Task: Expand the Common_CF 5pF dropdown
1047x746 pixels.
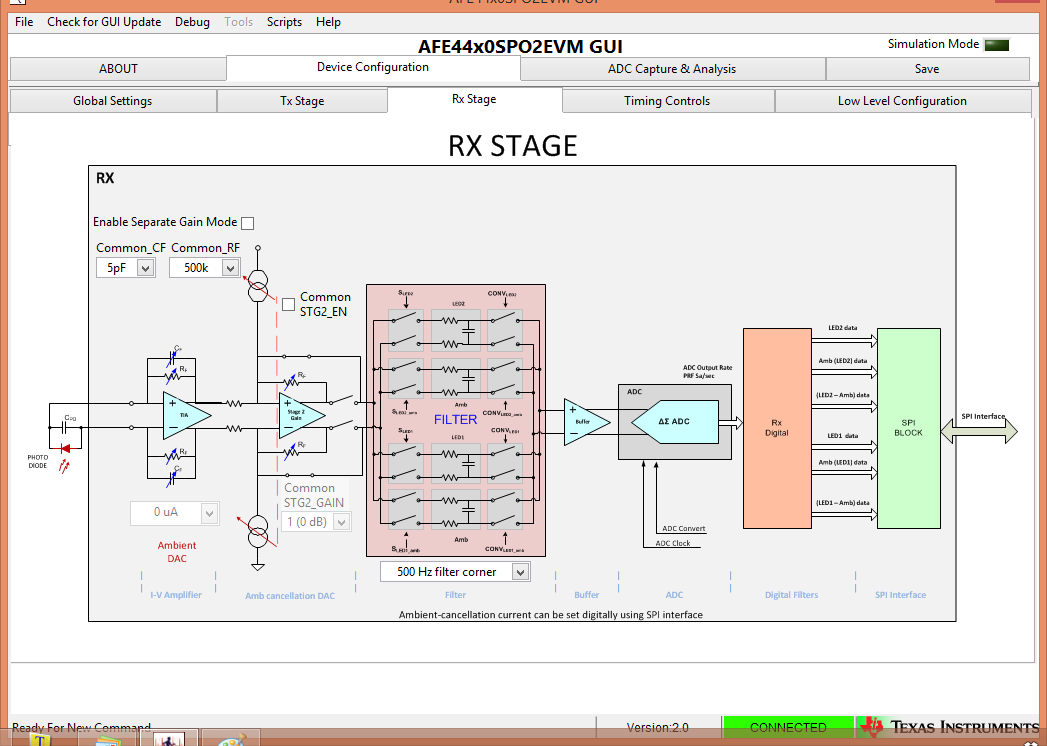Action: click(x=146, y=268)
